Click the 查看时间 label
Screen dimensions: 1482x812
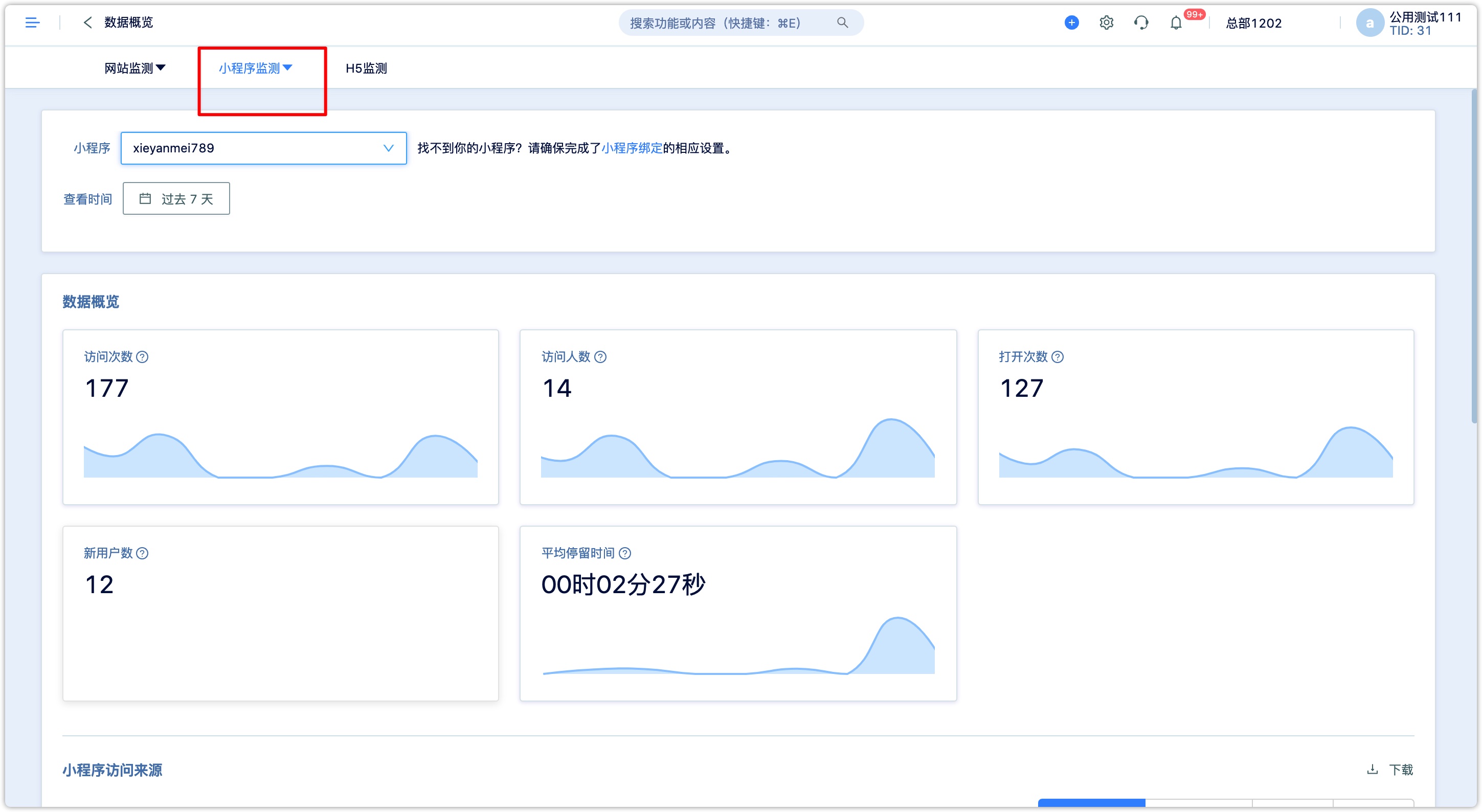click(87, 199)
